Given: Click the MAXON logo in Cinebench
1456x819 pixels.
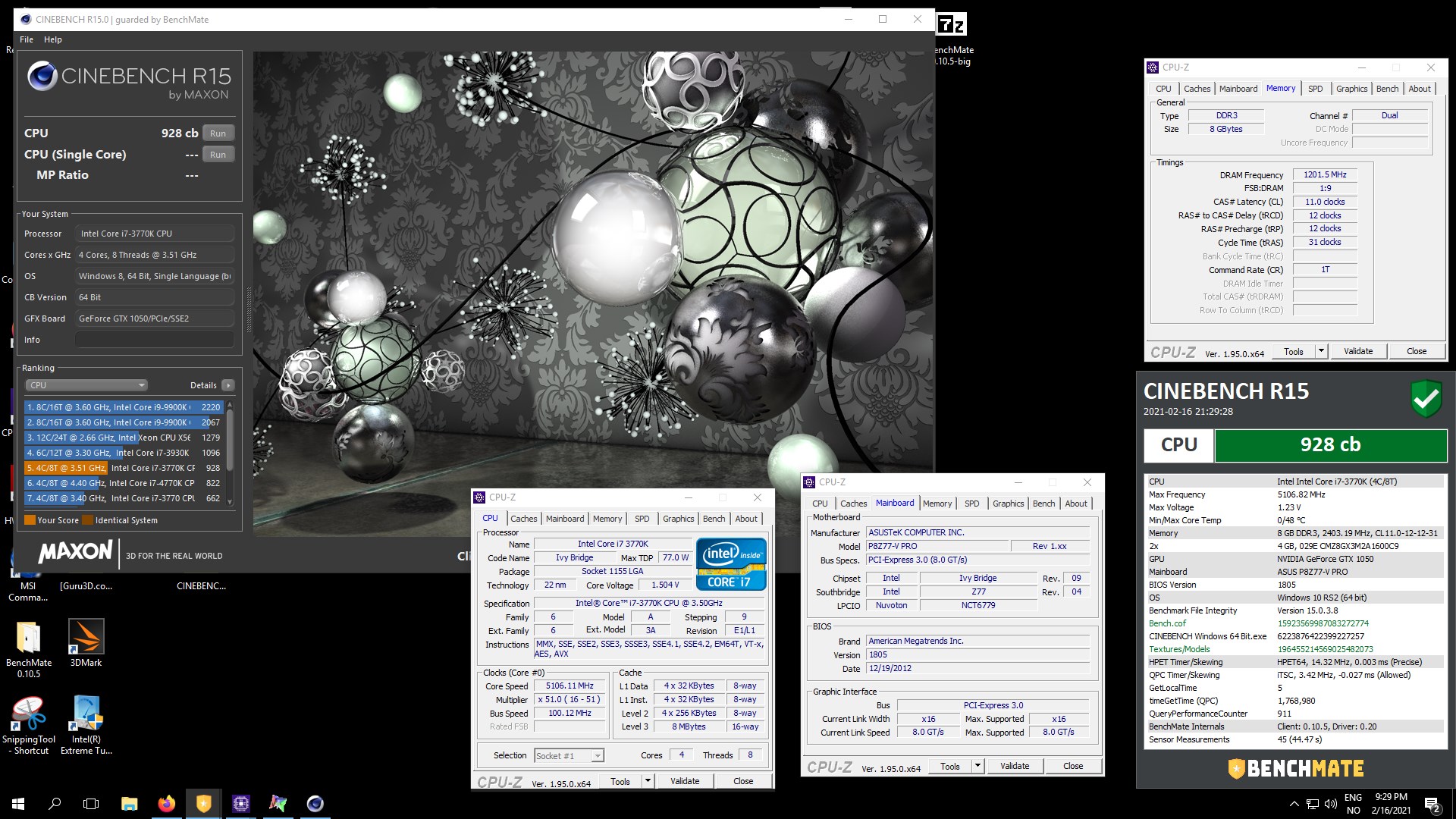Looking at the screenshot, I should [76, 551].
